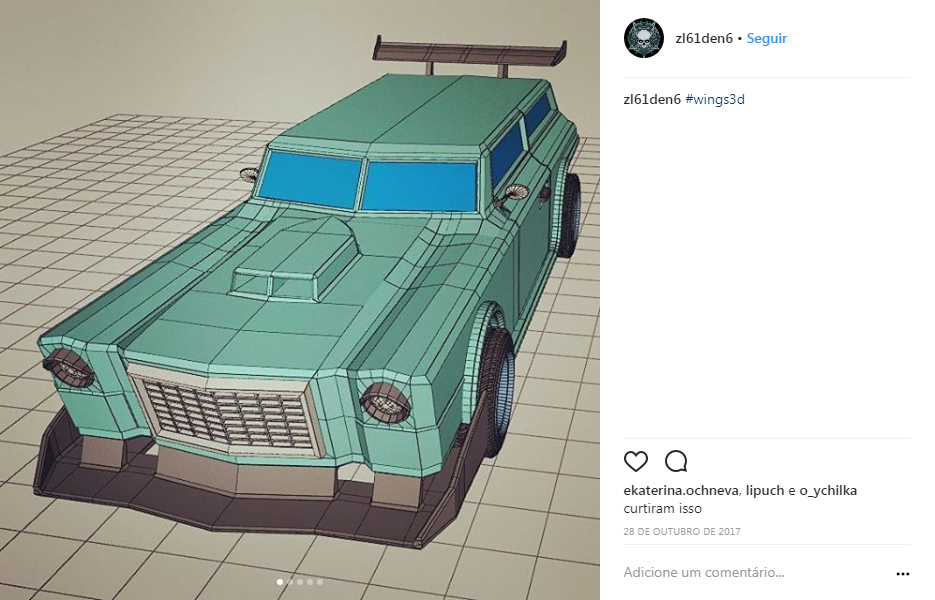
Task: Select the second carousel dot indicator
Action: (x=290, y=582)
